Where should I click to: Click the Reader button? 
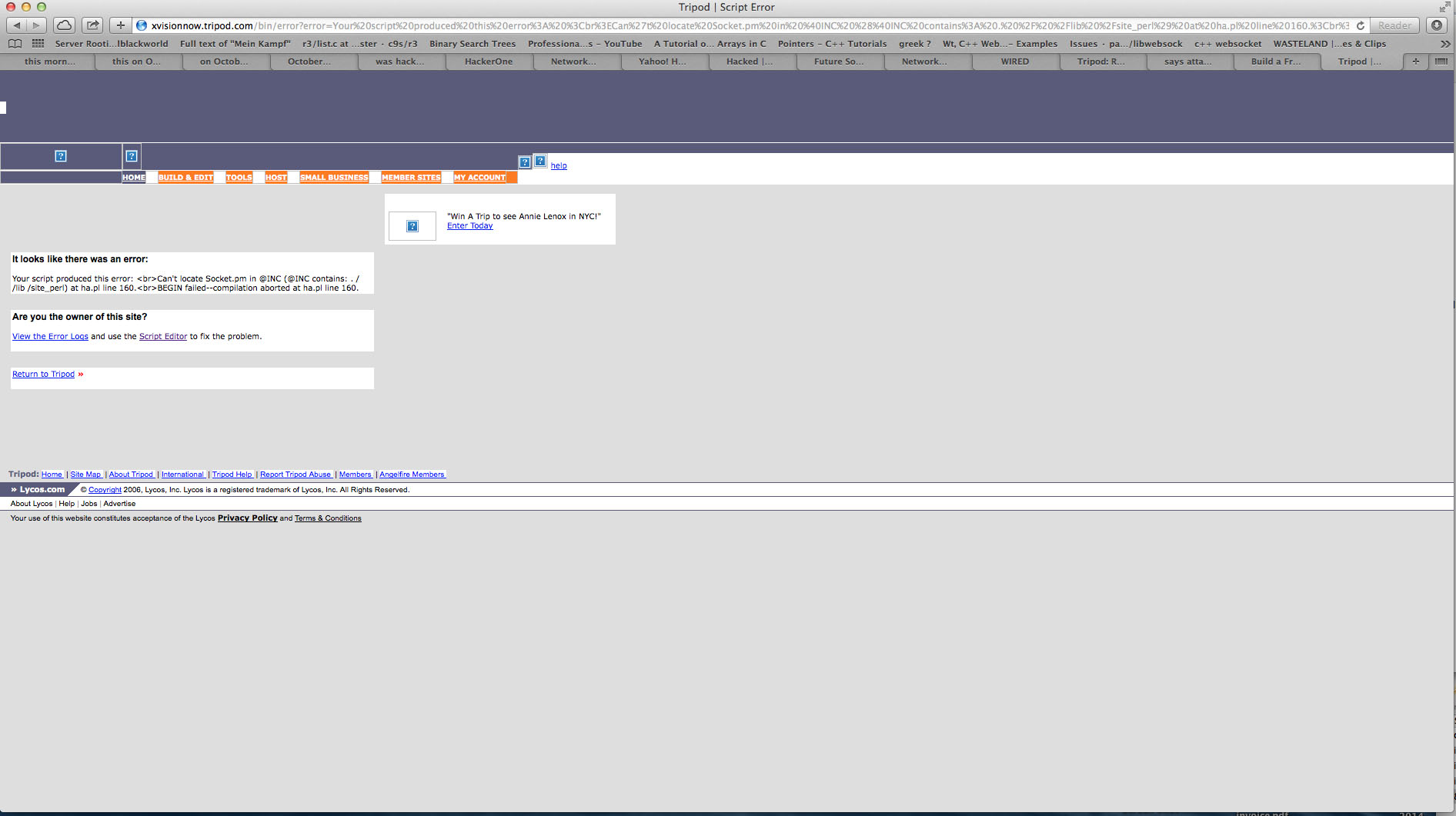point(1394,25)
